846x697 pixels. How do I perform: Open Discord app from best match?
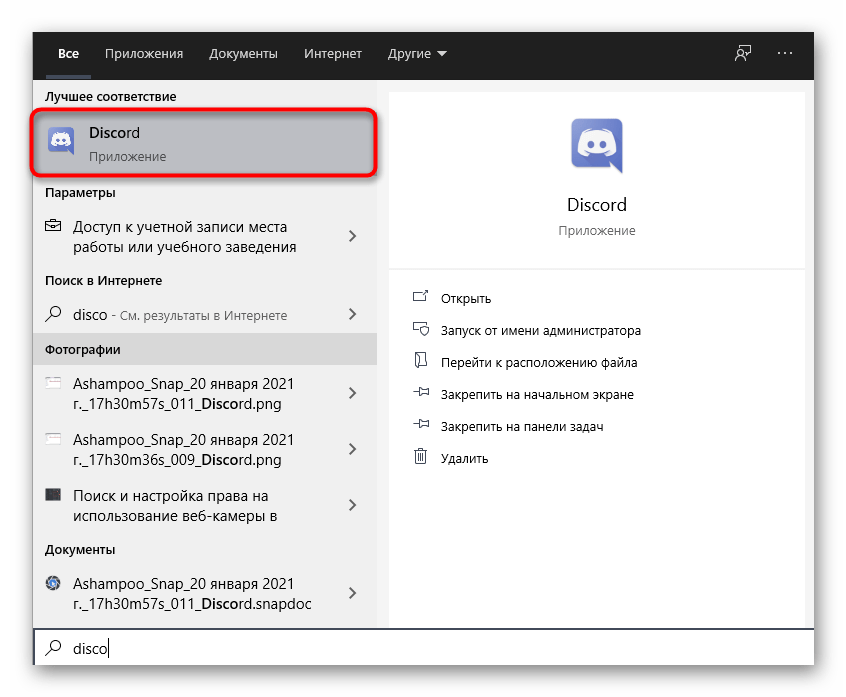[x=204, y=144]
